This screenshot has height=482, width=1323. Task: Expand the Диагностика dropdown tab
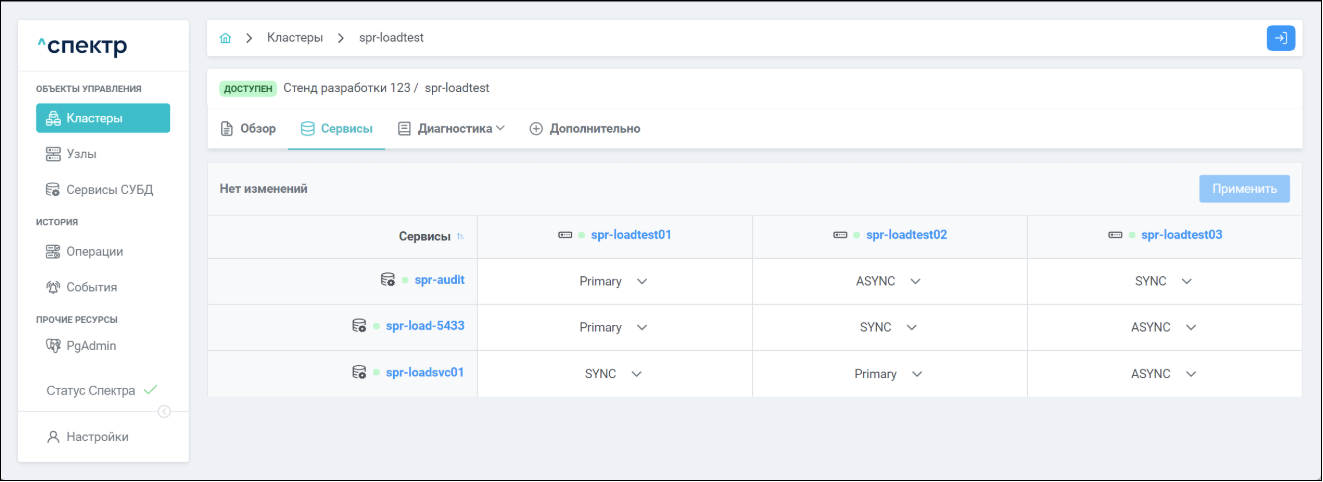pos(452,129)
